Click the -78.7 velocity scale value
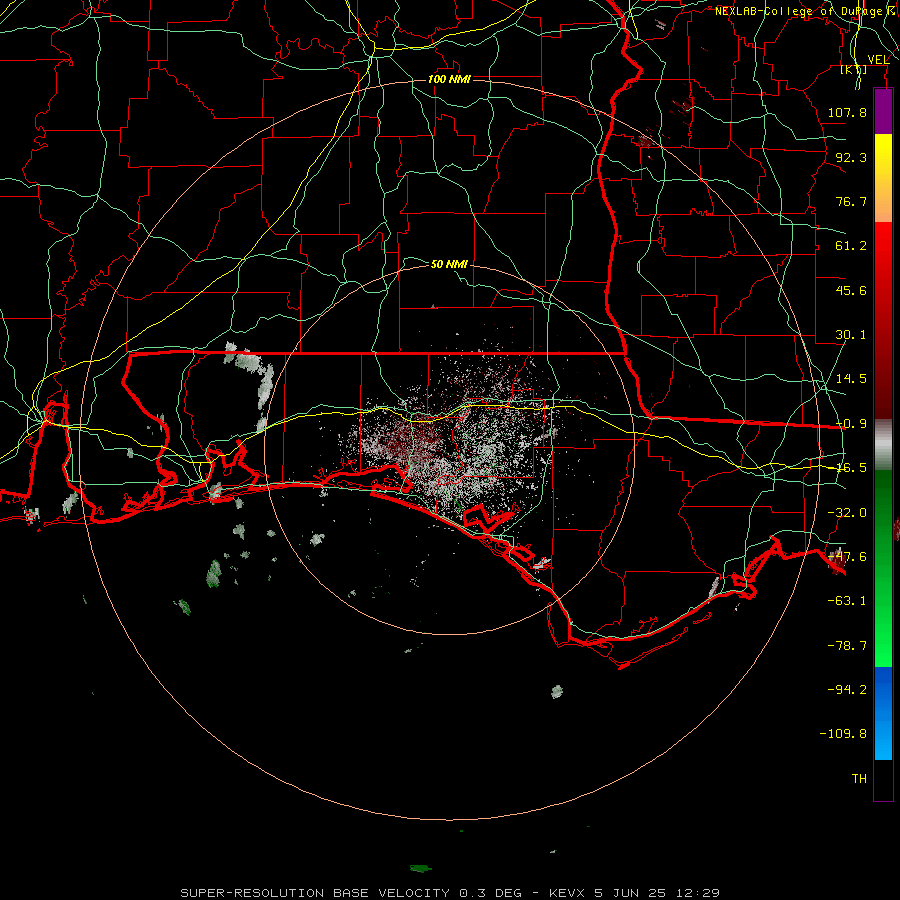Viewport: 900px width, 900px height. point(847,646)
